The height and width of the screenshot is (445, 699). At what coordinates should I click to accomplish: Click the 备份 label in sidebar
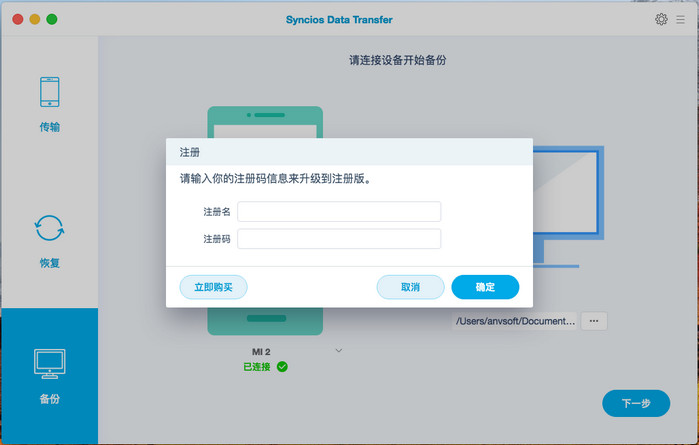click(x=49, y=399)
